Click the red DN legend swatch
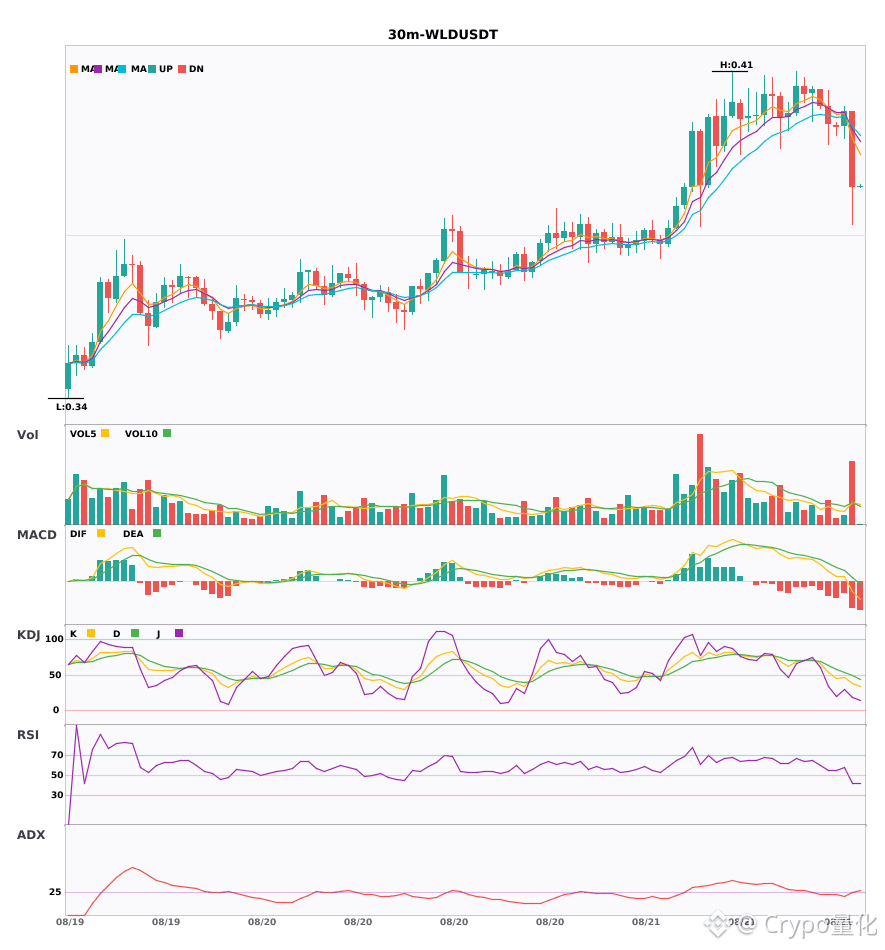This screenshot has width=885, height=950. click(x=182, y=69)
